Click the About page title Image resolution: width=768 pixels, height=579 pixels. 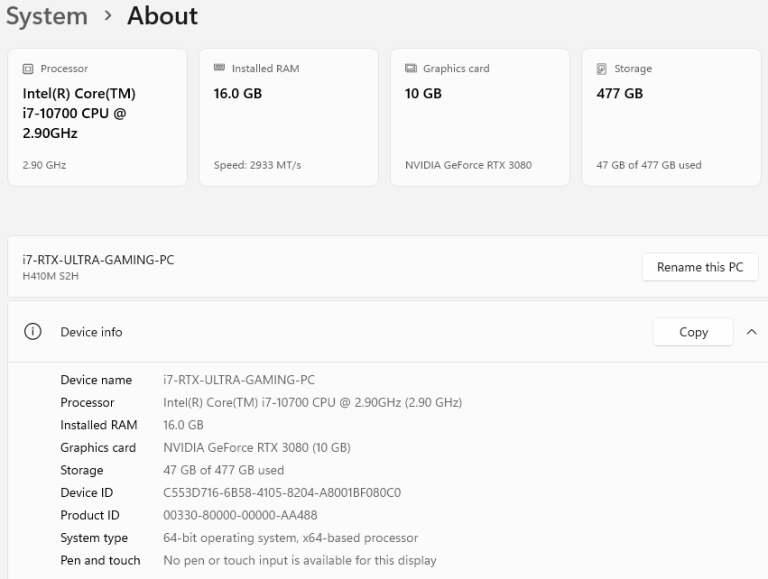162,17
